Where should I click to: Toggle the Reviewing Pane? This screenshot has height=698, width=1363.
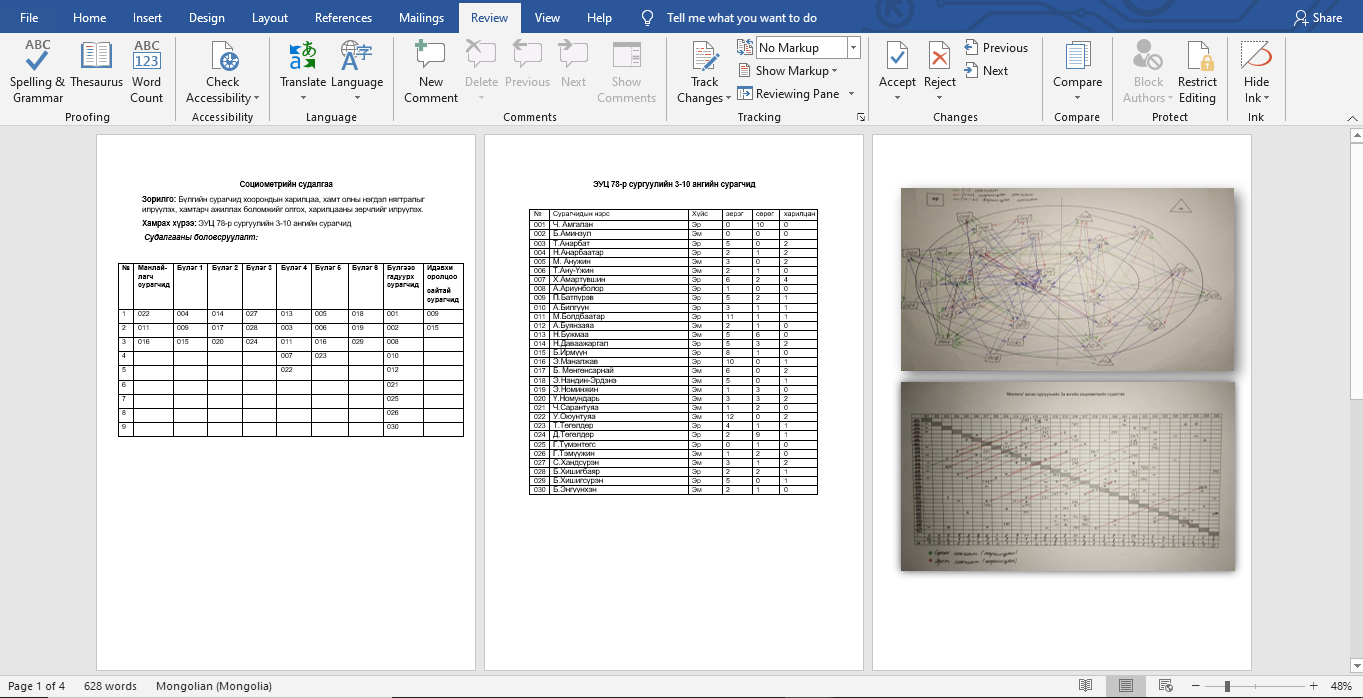(788, 94)
